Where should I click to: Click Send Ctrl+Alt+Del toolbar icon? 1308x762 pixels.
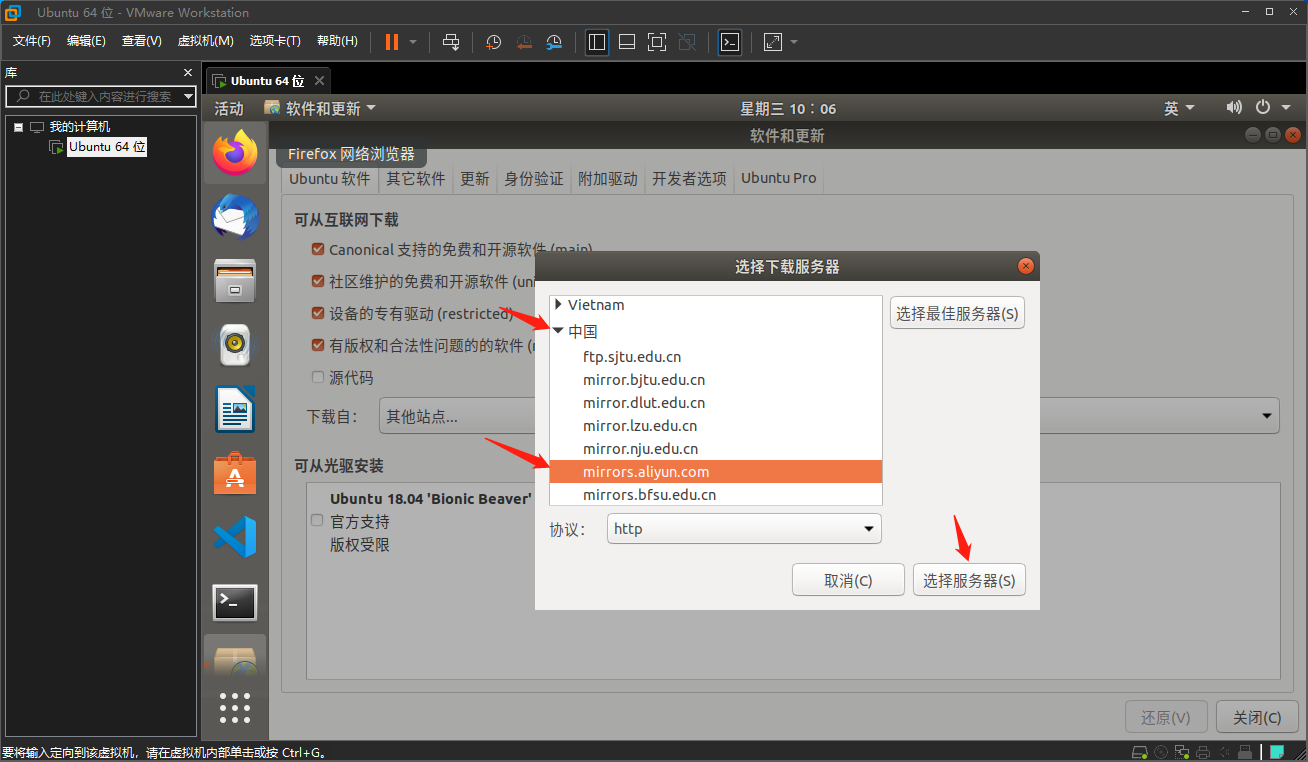click(x=451, y=42)
